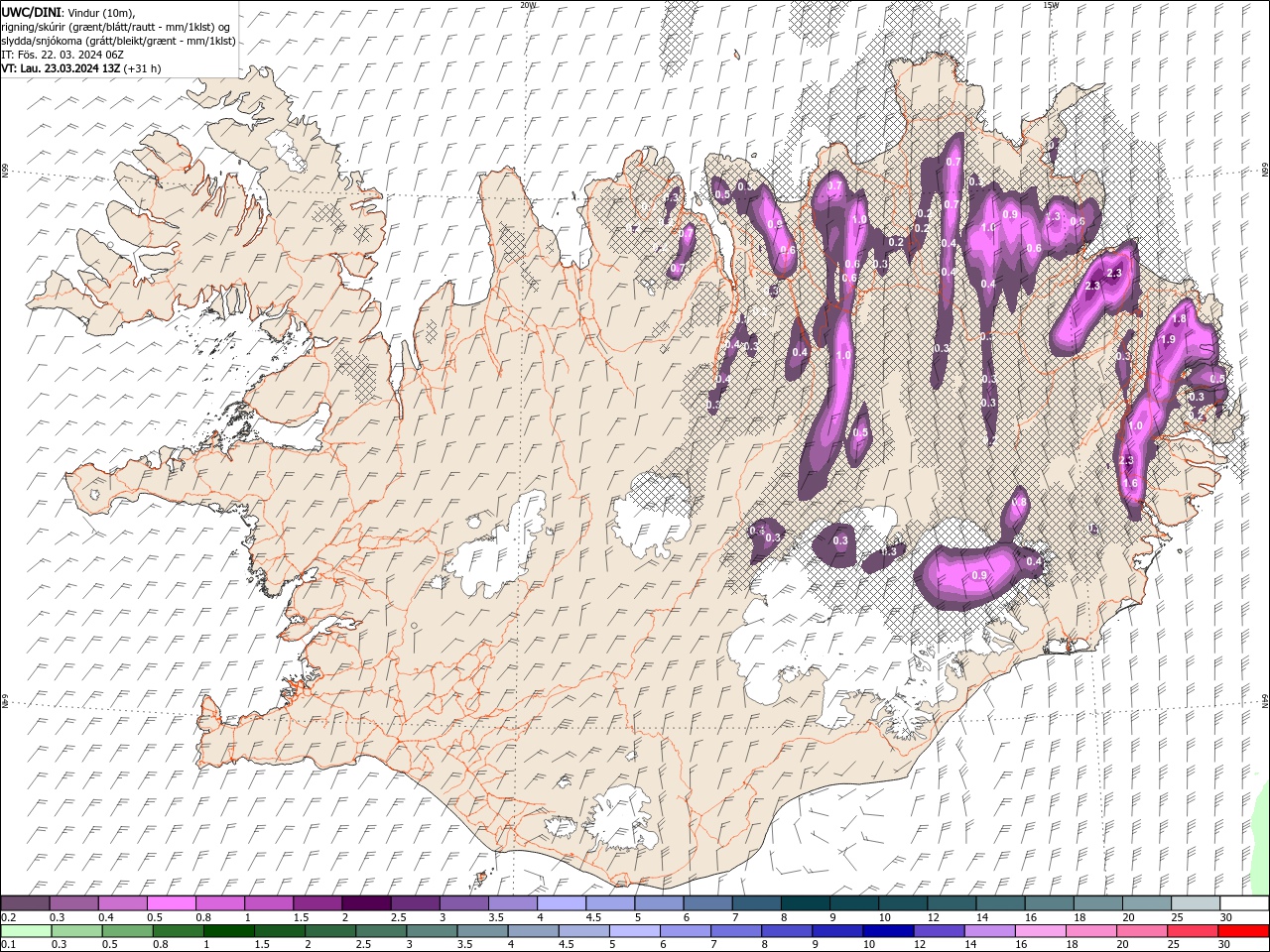The image size is (1270, 952).
Task: Select the navy blue 10–12 rain legend swatch
Action: [888, 931]
